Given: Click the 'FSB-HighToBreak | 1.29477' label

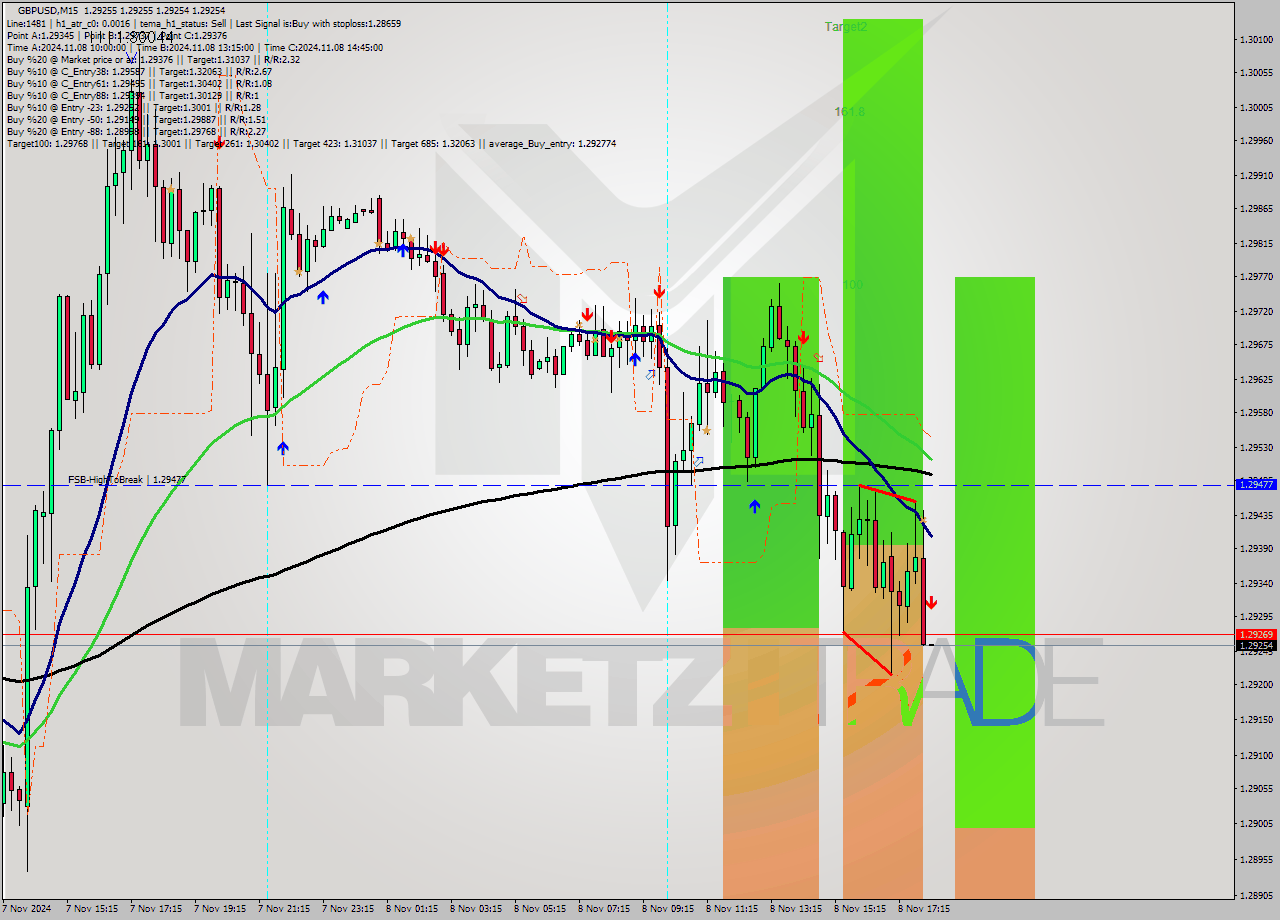Looking at the screenshot, I should click(x=127, y=480).
